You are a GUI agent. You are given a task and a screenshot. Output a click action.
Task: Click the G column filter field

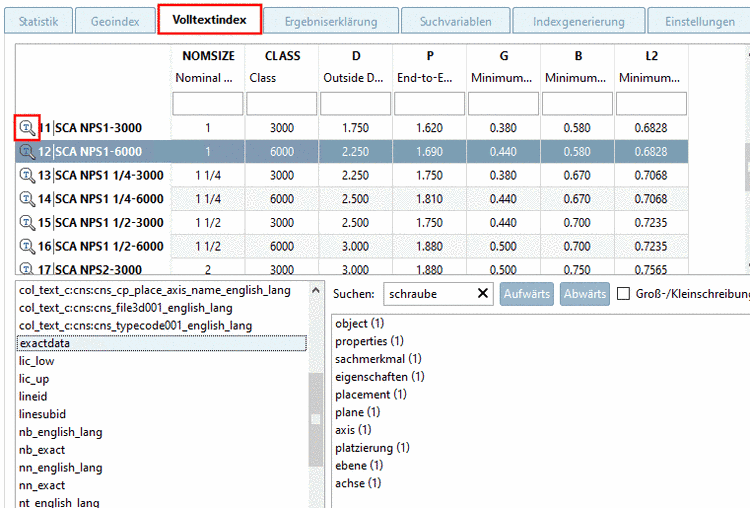coord(503,103)
